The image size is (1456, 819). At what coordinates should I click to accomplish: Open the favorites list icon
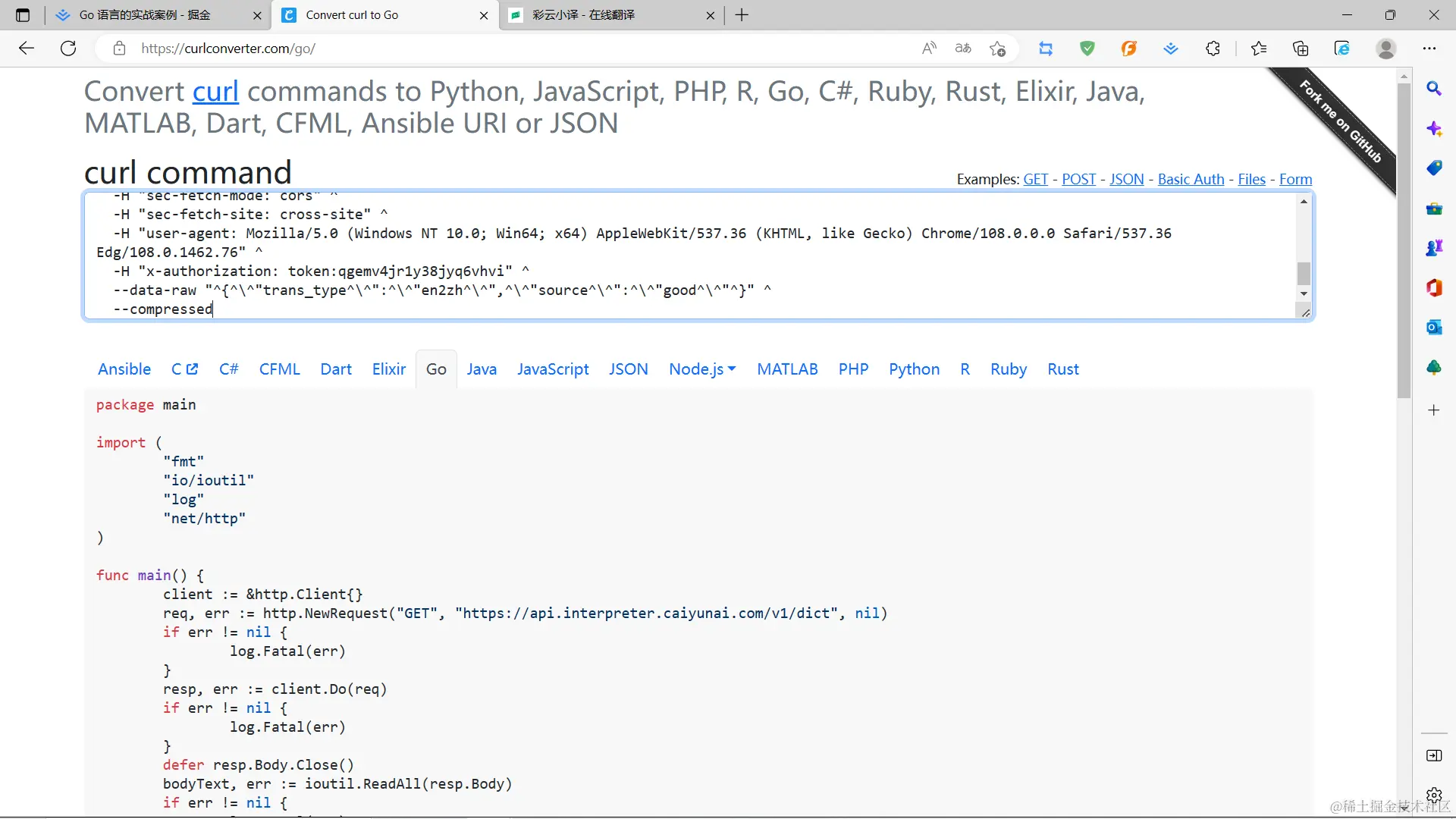click(1259, 49)
